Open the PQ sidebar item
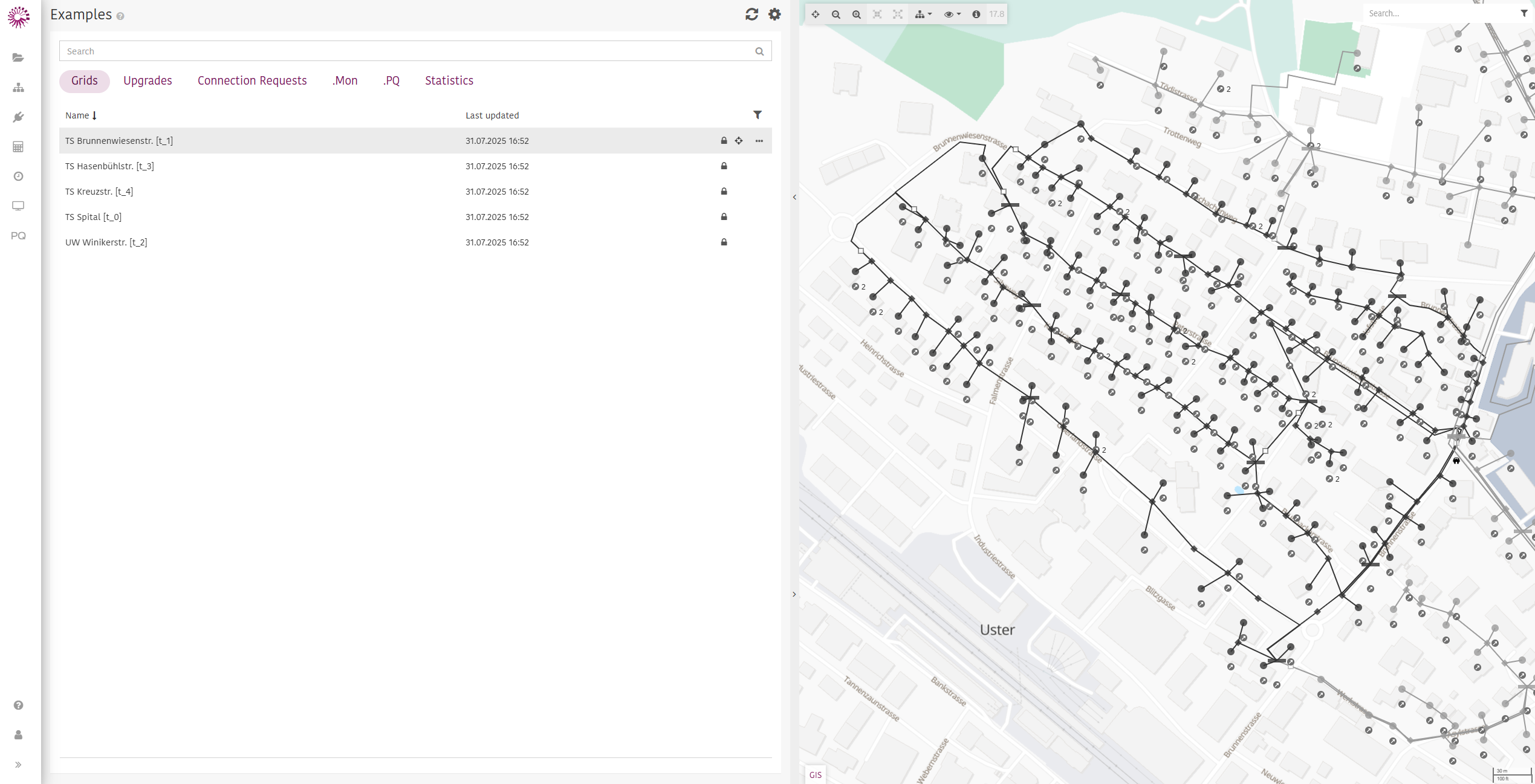Screen dimensions: 1535x784 point(18,236)
